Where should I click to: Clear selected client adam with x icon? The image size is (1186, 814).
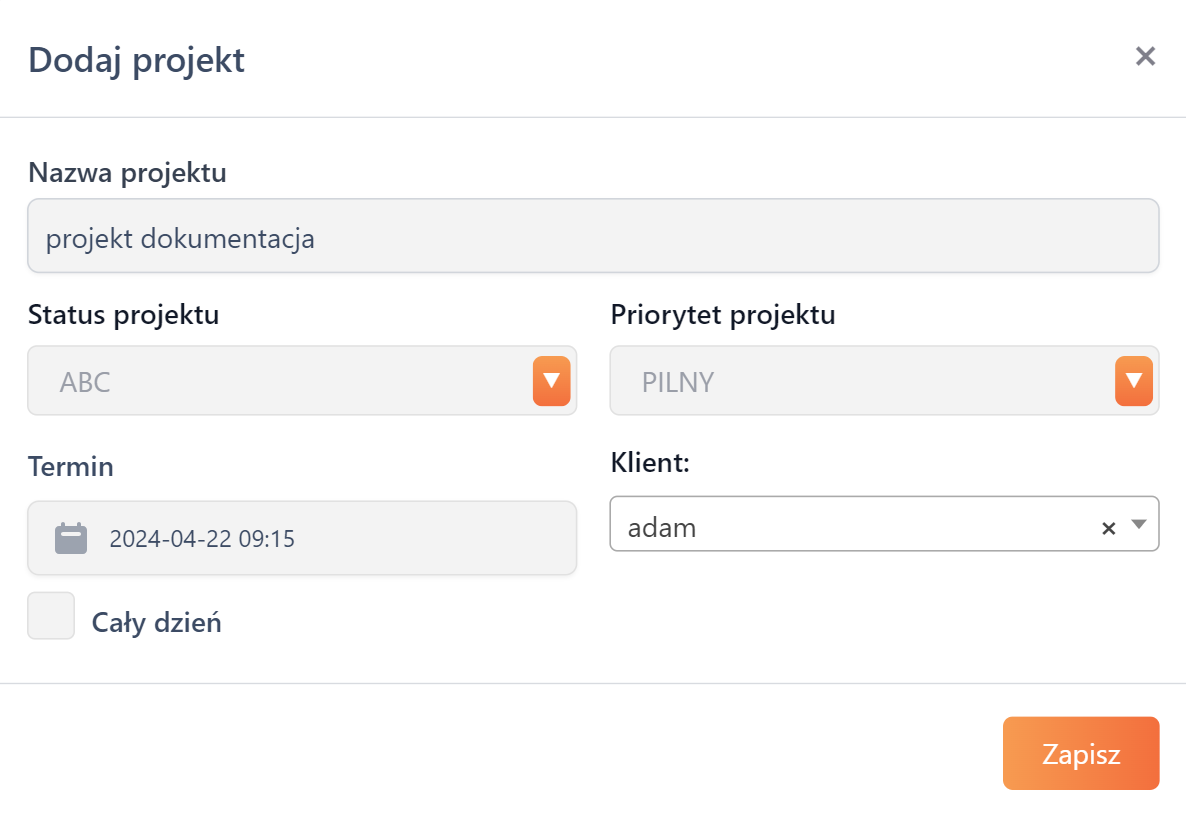point(1108,528)
